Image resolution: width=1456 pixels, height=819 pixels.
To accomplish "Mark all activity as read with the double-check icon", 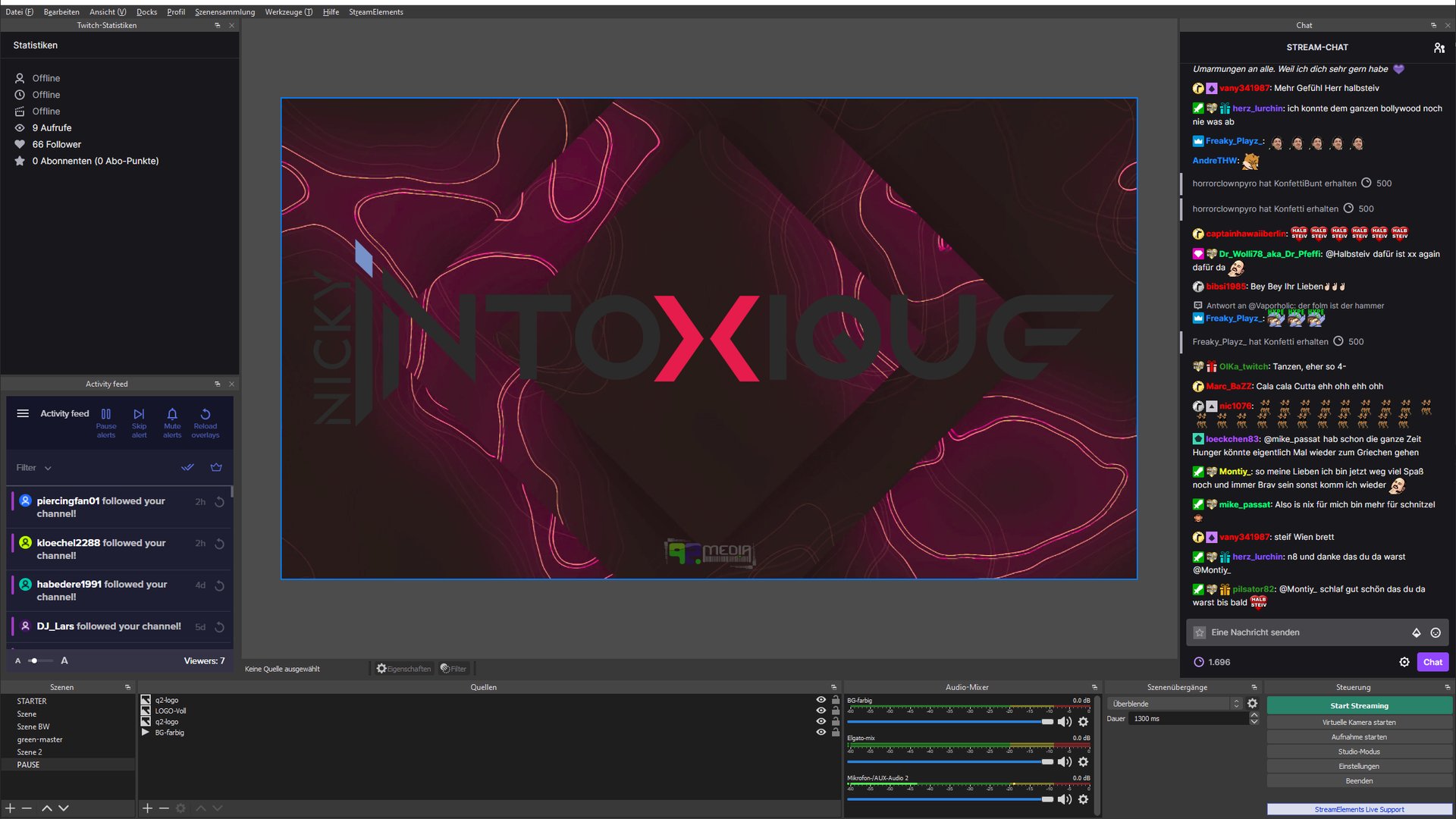I will point(187,467).
